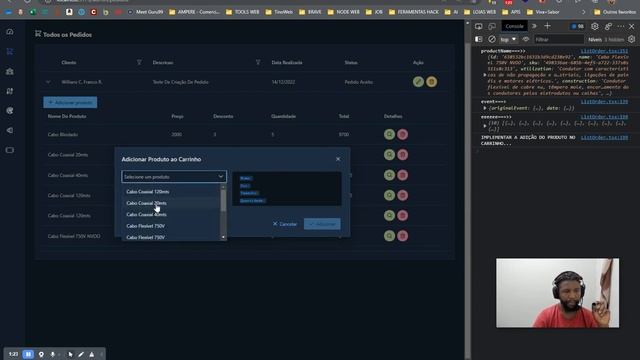Viewport: 640px width, 360px height.
Task: Click the Adicionar produto button
Action: 70,102
